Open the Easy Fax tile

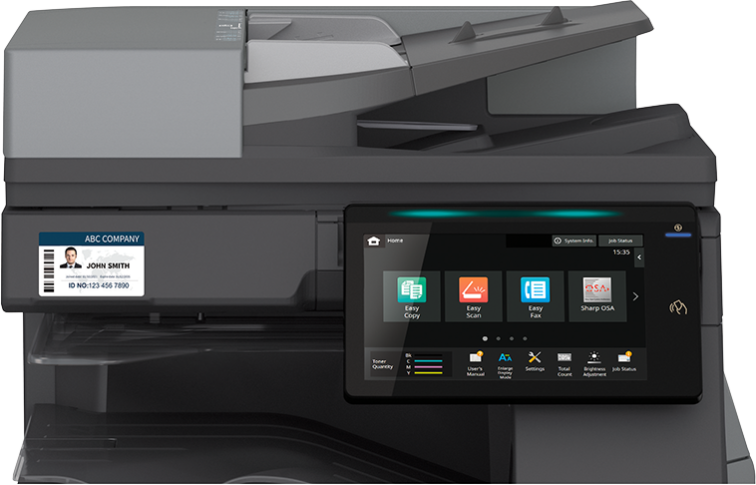coord(535,296)
